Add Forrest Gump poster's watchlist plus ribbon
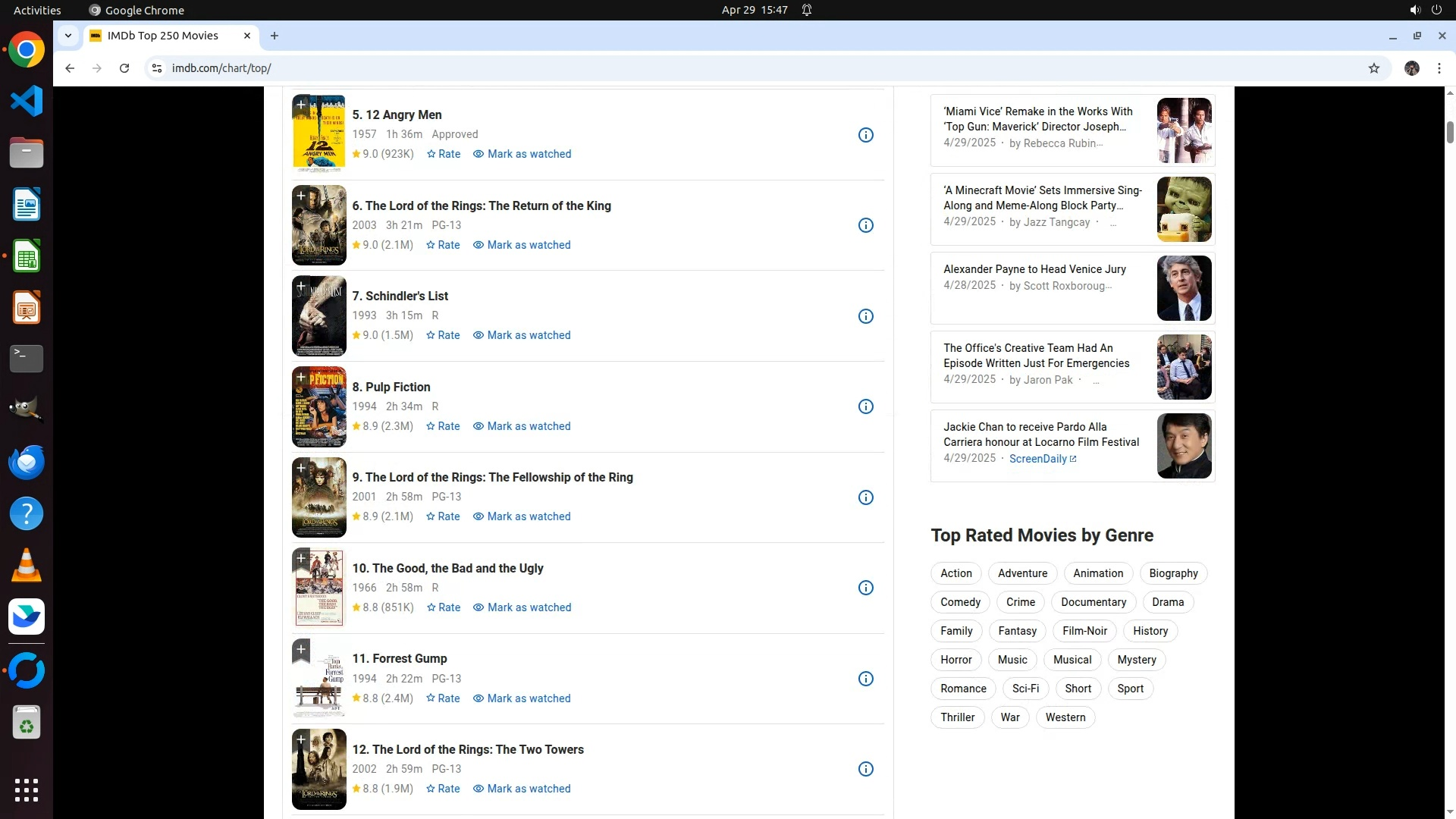 pos(301,650)
